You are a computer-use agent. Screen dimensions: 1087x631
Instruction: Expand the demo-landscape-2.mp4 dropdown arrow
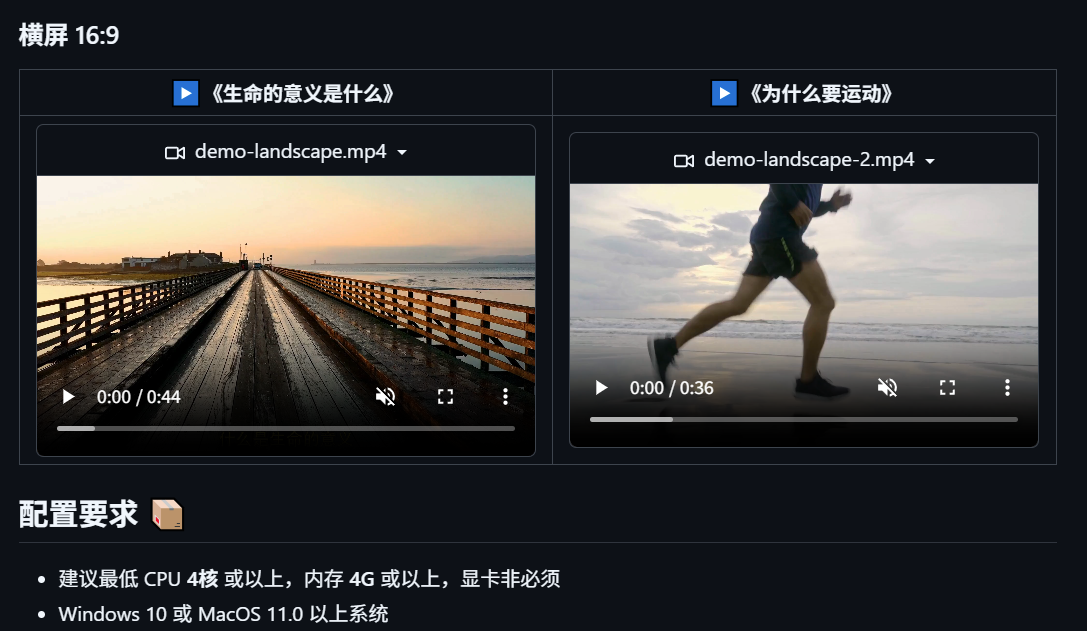pos(930,161)
